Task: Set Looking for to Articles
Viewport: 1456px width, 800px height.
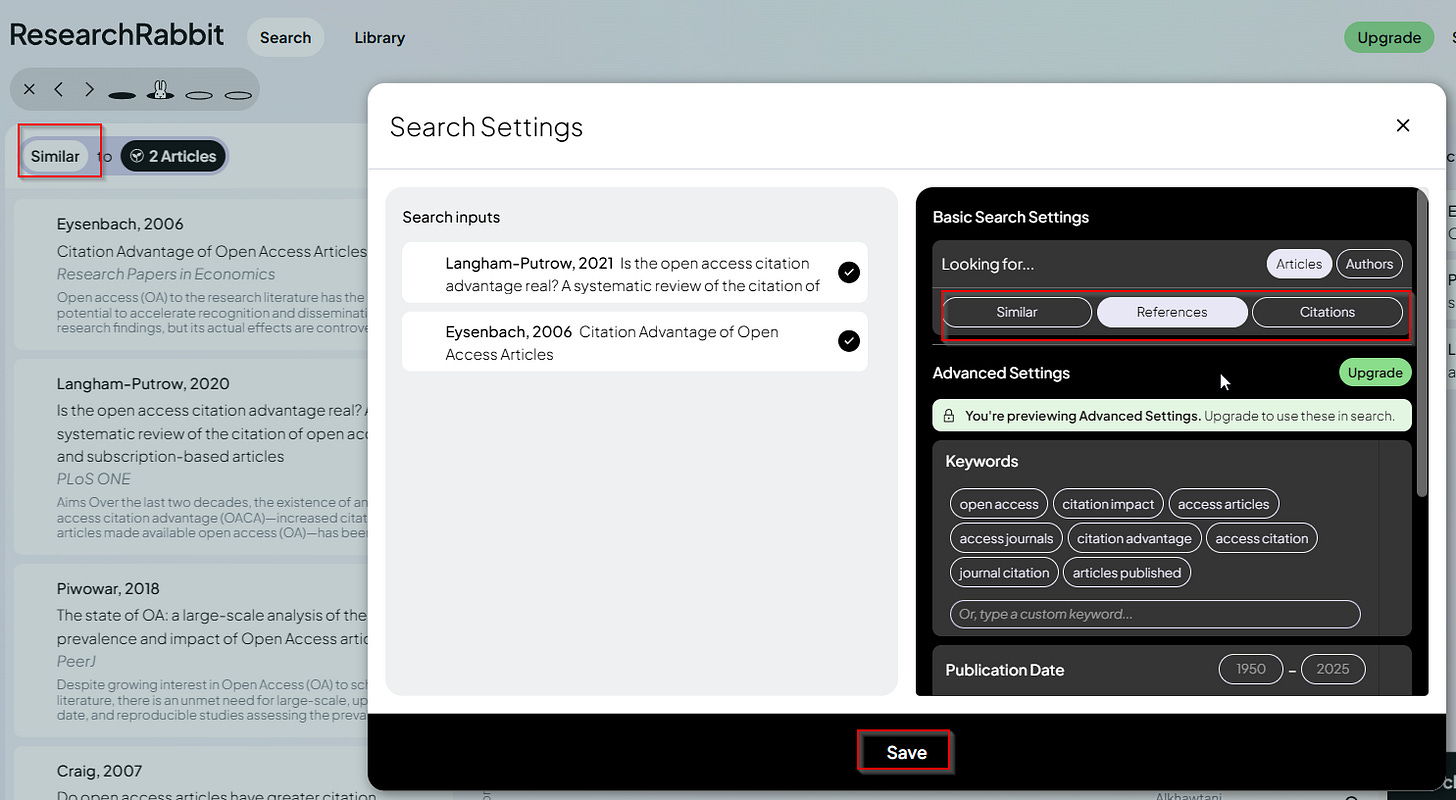Action: point(1299,264)
